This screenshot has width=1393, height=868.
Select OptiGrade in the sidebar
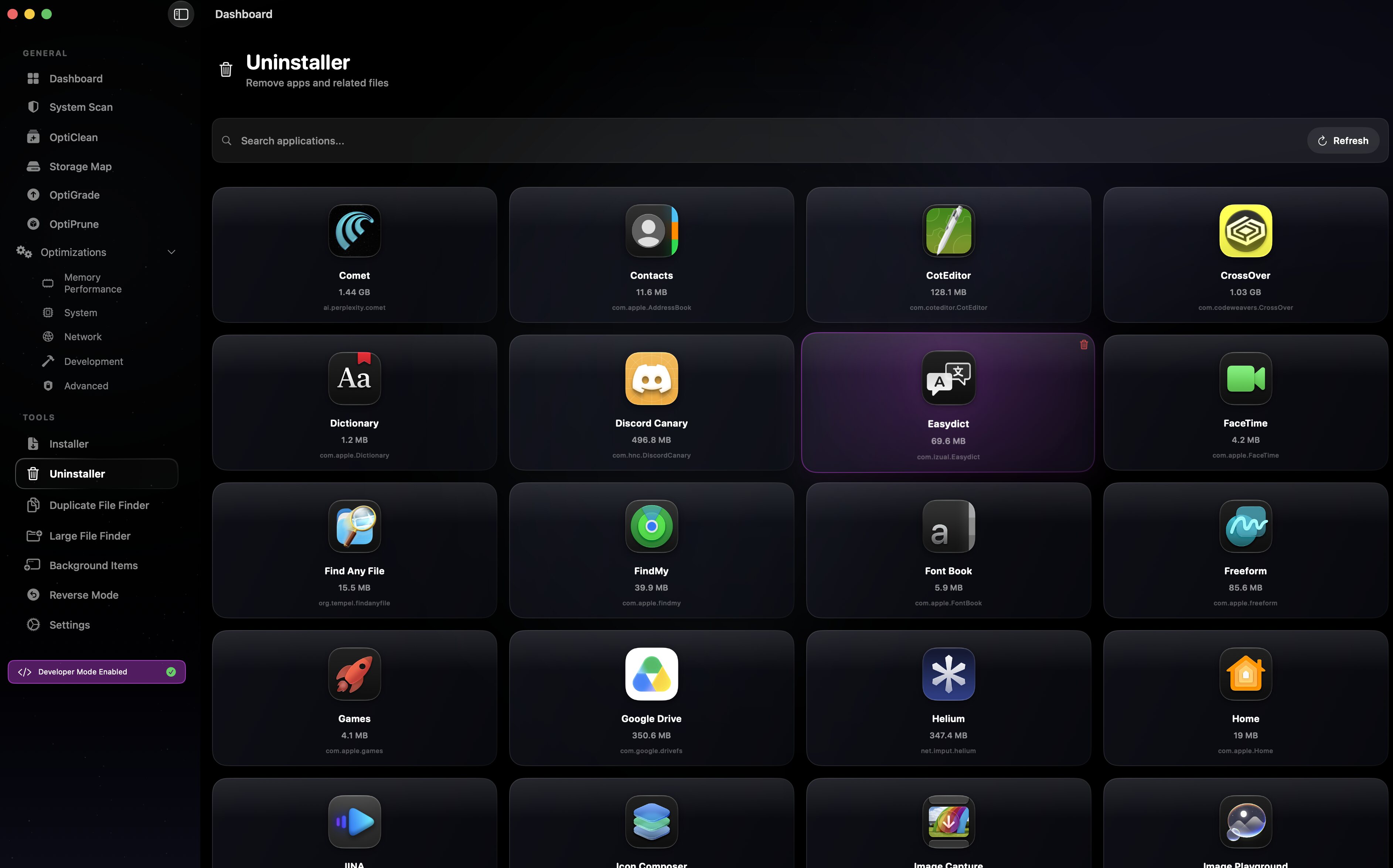[96, 195]
